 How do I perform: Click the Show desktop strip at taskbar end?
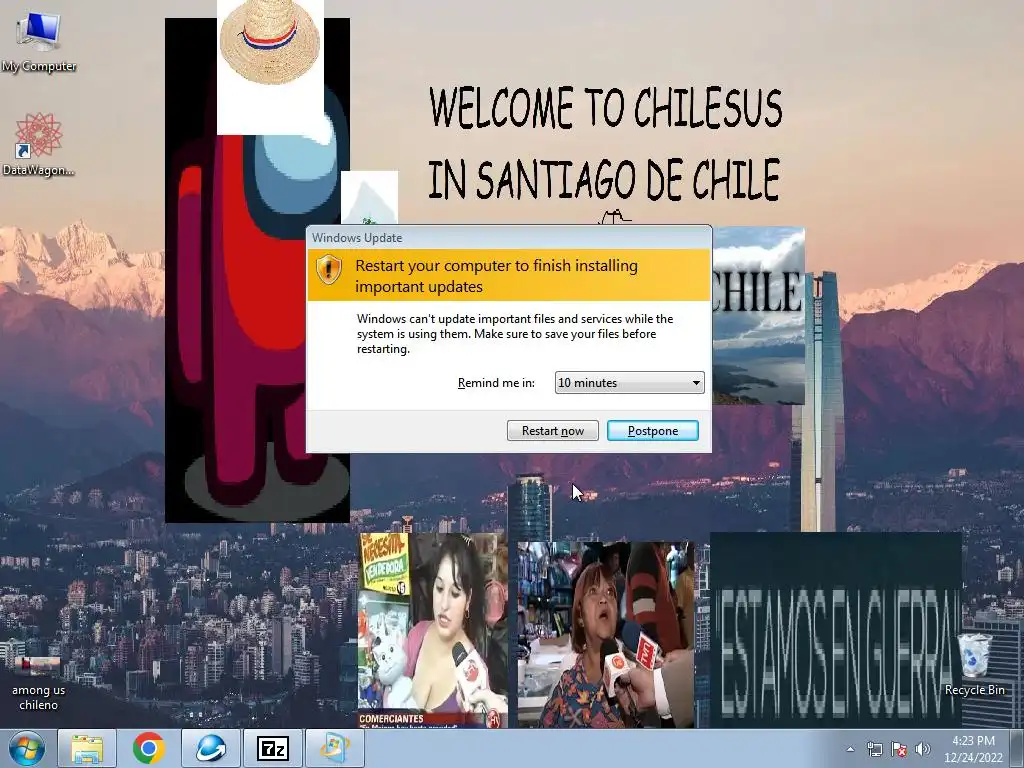pyautogui.click(x=1017, y=748)
